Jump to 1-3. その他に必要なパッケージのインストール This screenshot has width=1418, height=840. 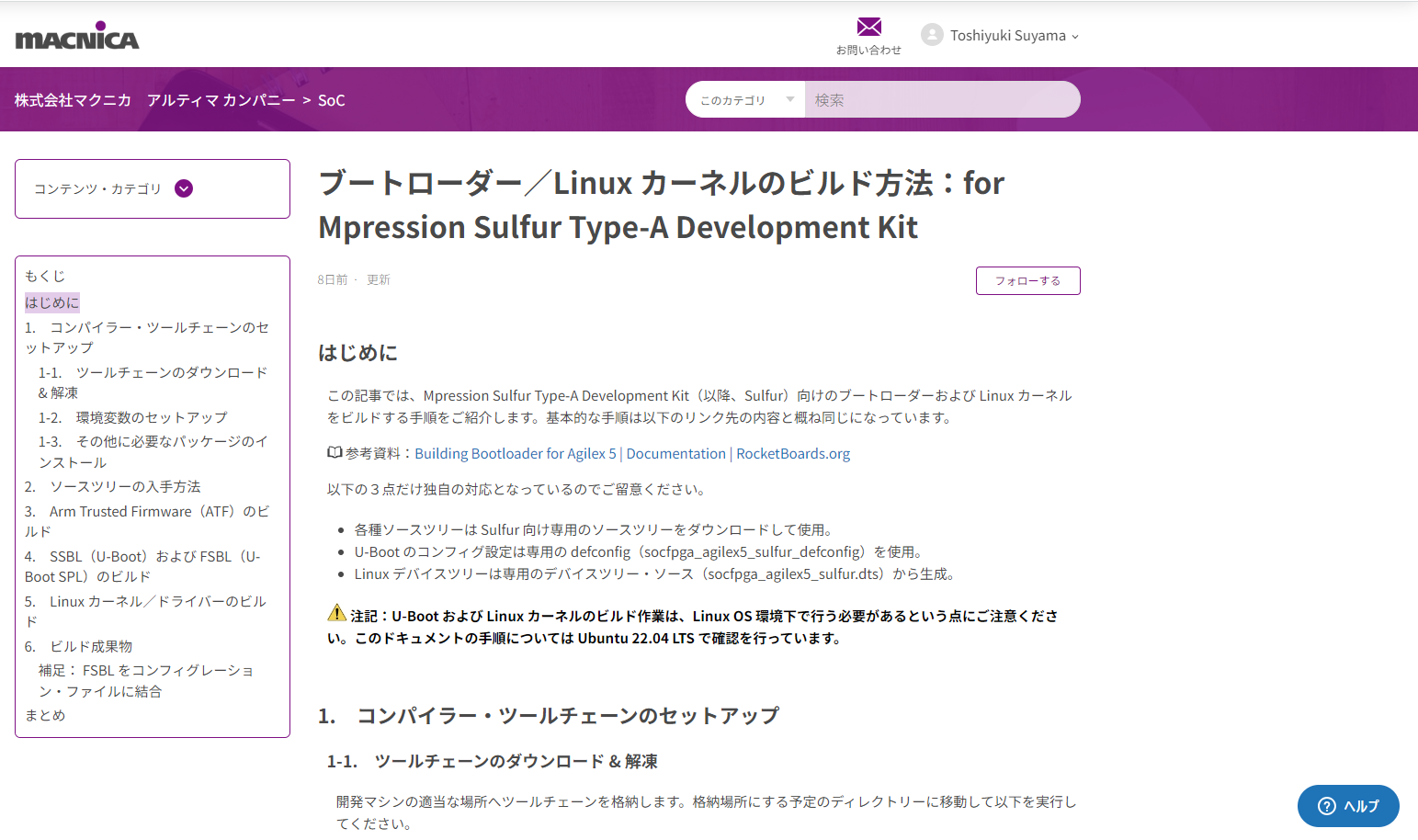click(153, 451)
